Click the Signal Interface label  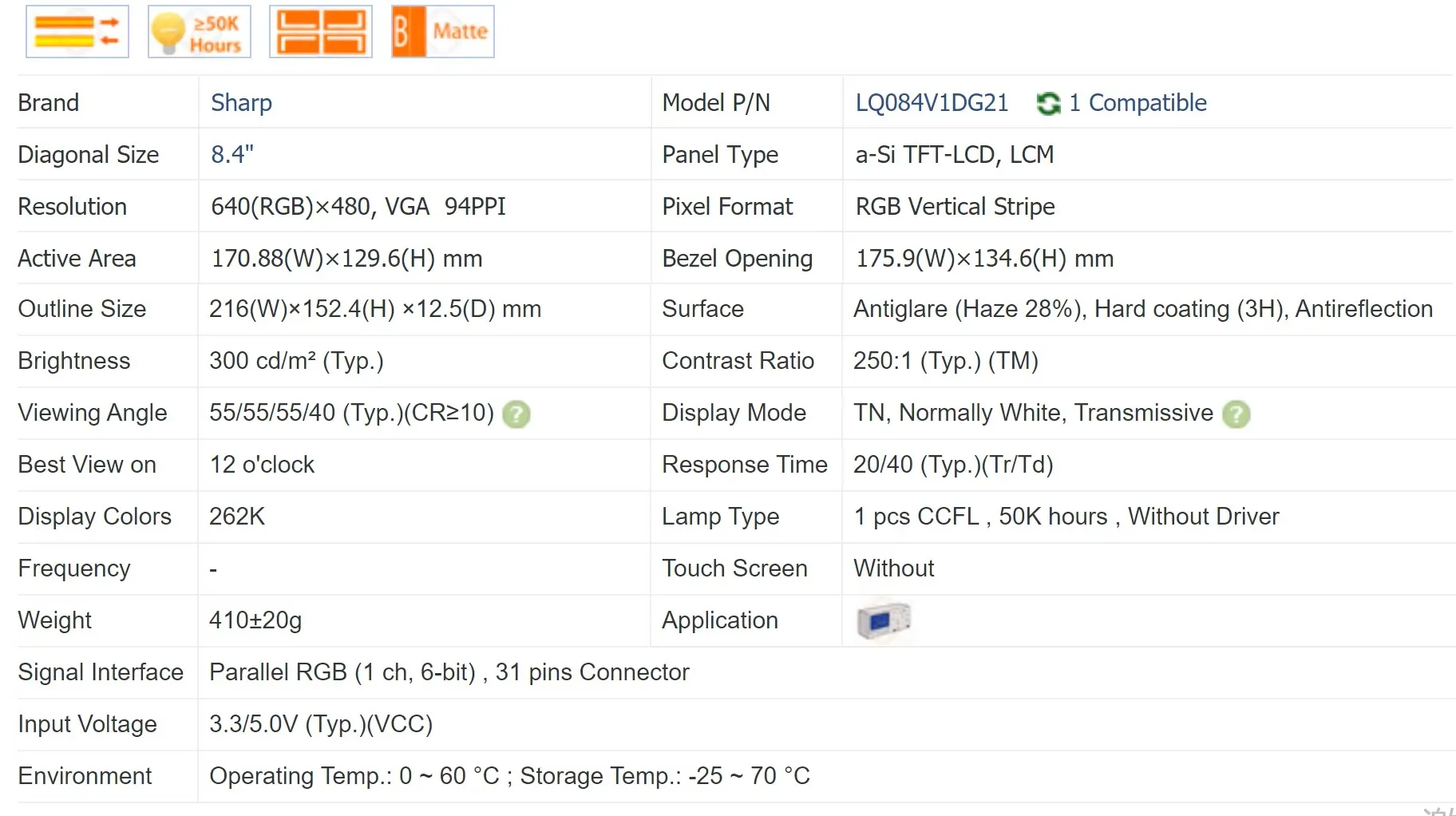tap(101, 672)
